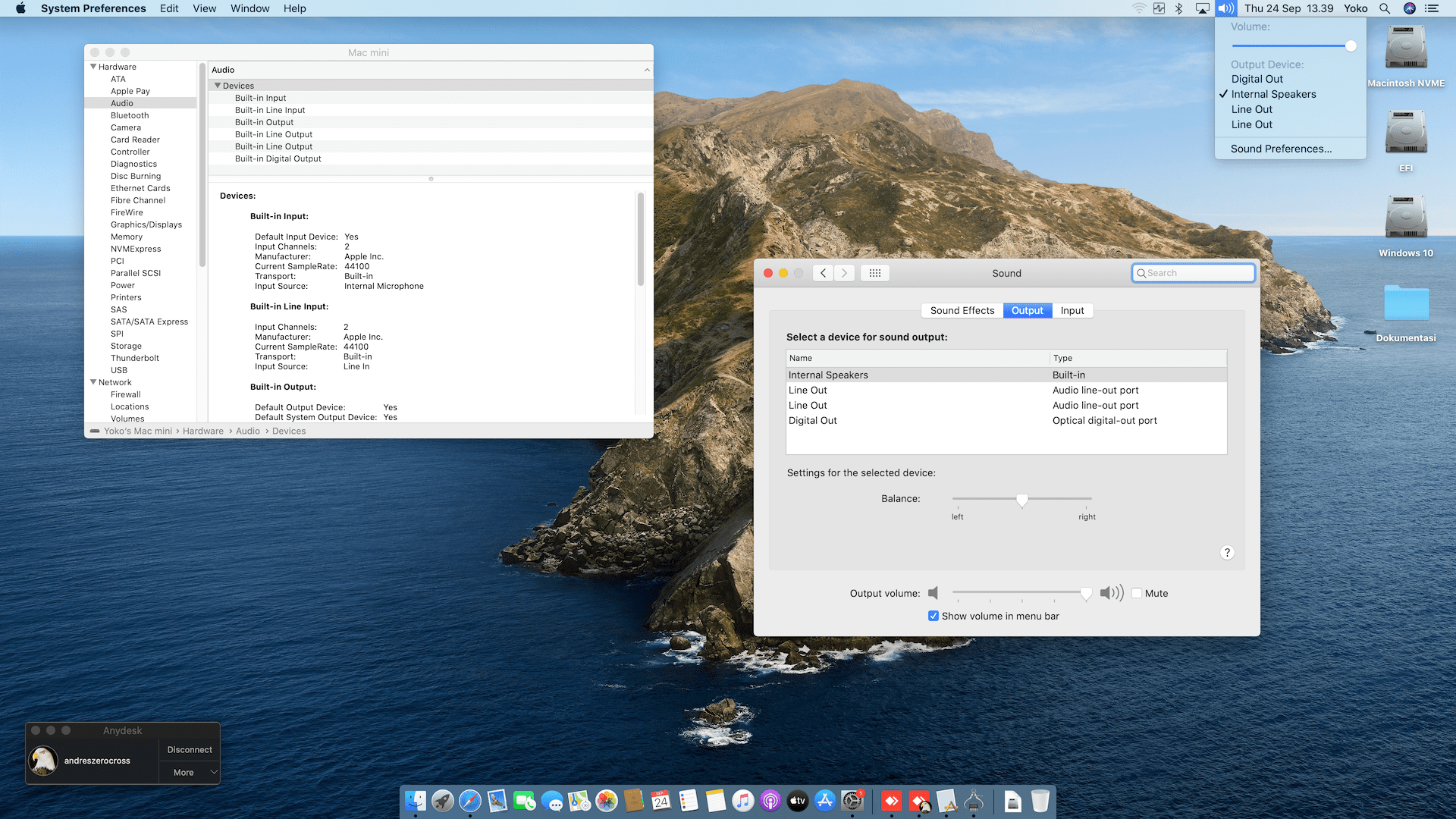1456x819 pixels.
Task: Open Spotlight search in the menu bar
Action: pyautogui.click(x=1385, y=8)
